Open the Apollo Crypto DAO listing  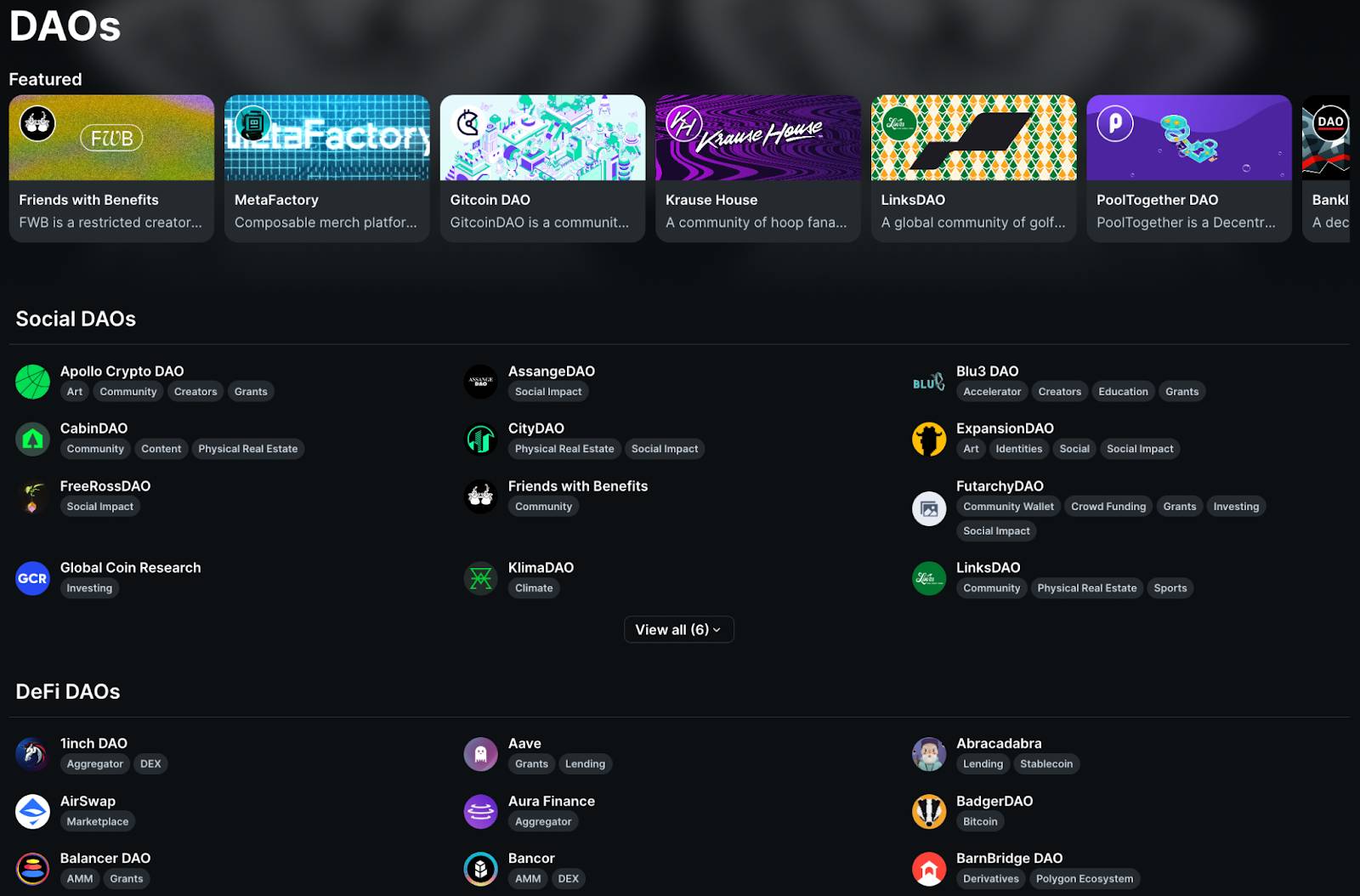[x=122, y=371]
